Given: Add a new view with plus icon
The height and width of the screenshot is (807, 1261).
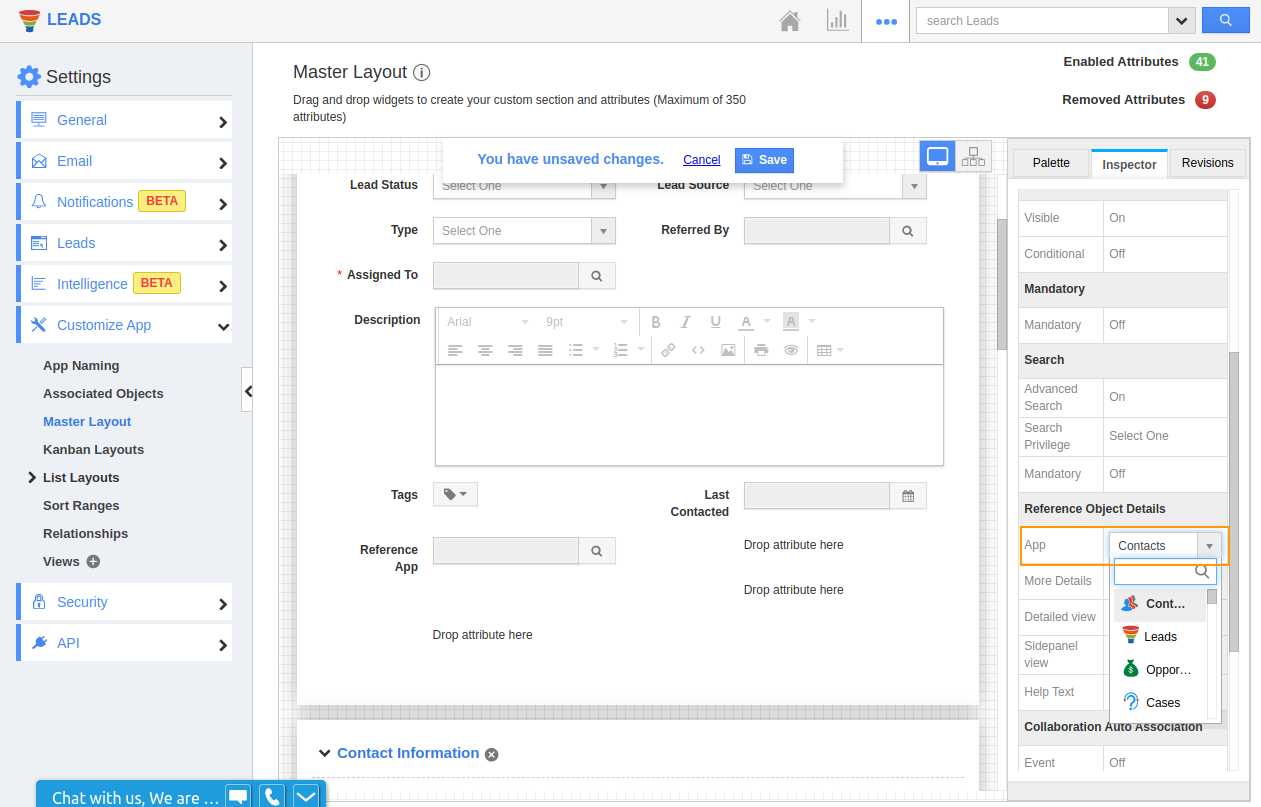Looking at the screenshot, I should pyautogui.click(x=93, y=562).
